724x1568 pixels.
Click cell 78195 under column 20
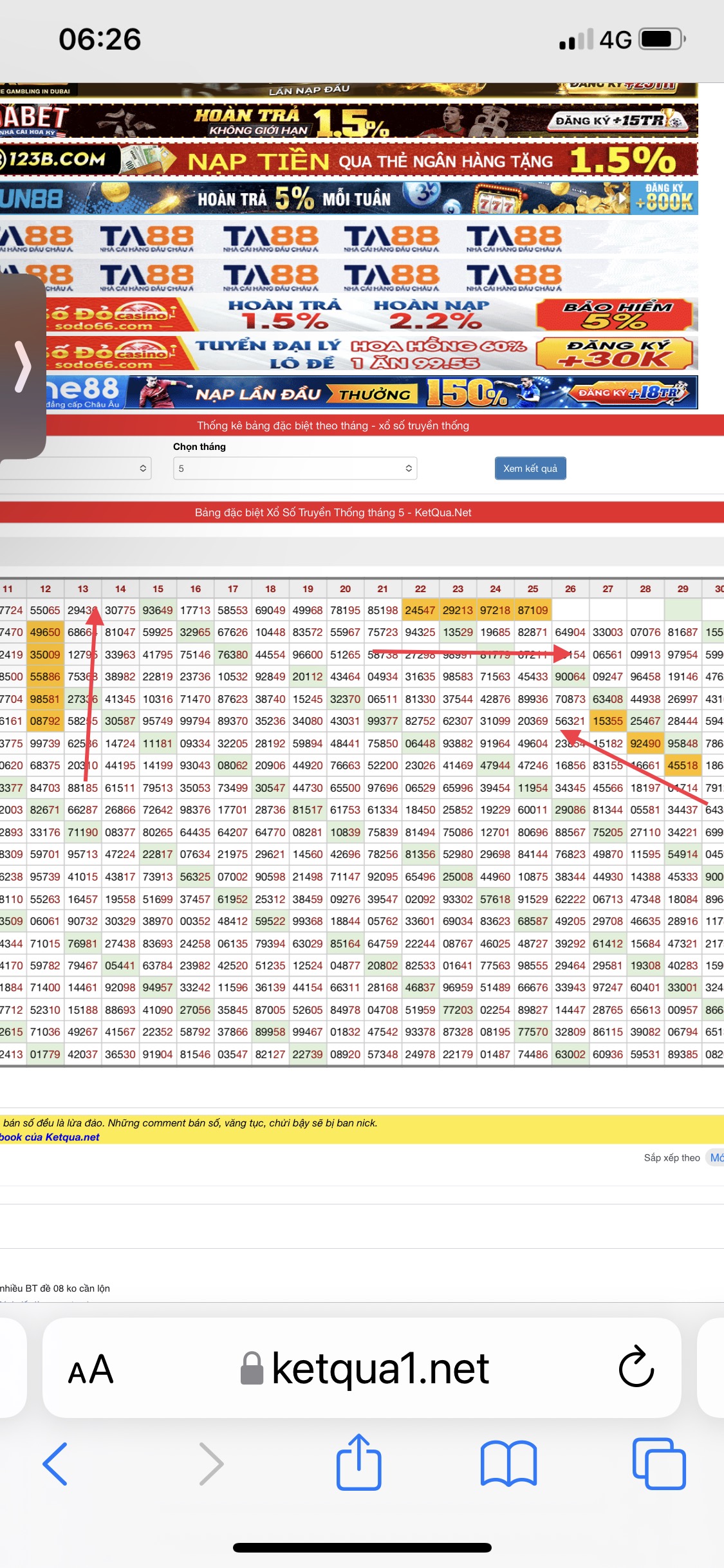(x=346, y=610)
